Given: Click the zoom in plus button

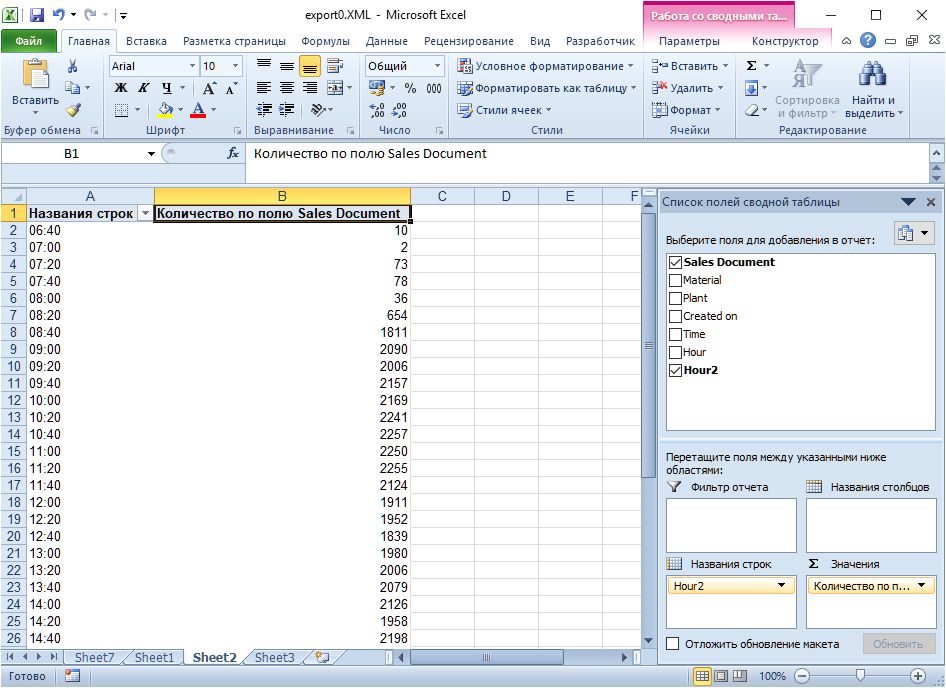Looking at the screenshot, I should (x=918, y=676).
